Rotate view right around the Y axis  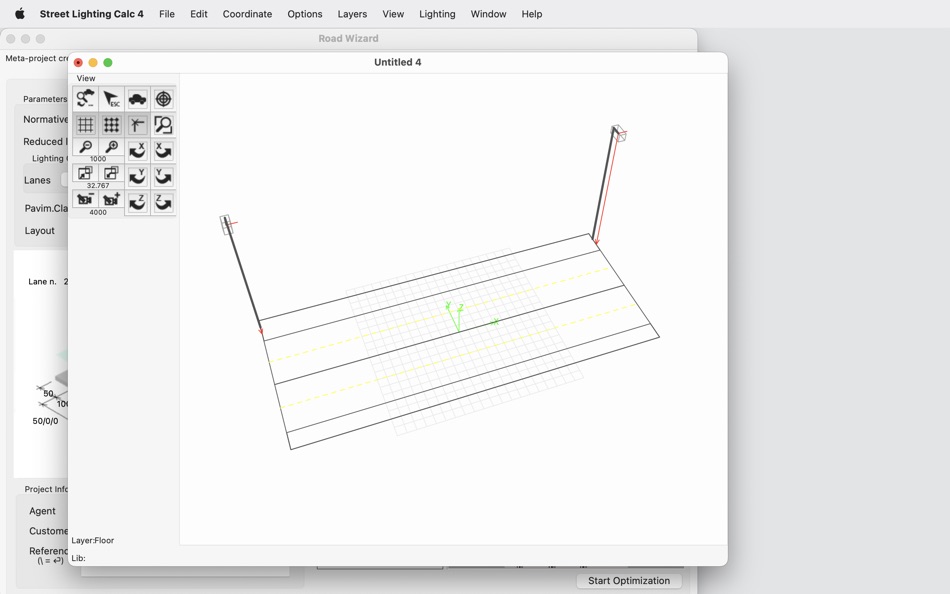coord(164,176)
